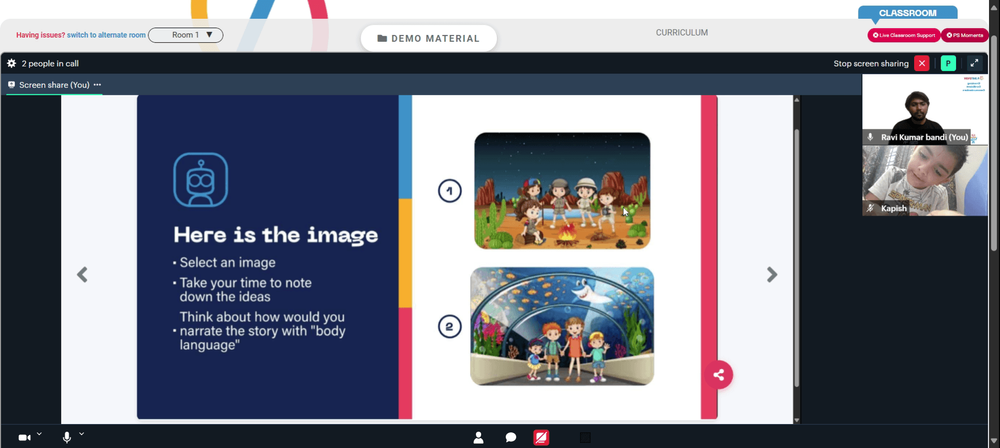Go to the next slide arrow
This screenshot has height=448, width=1000.
[x=772, y=274]
